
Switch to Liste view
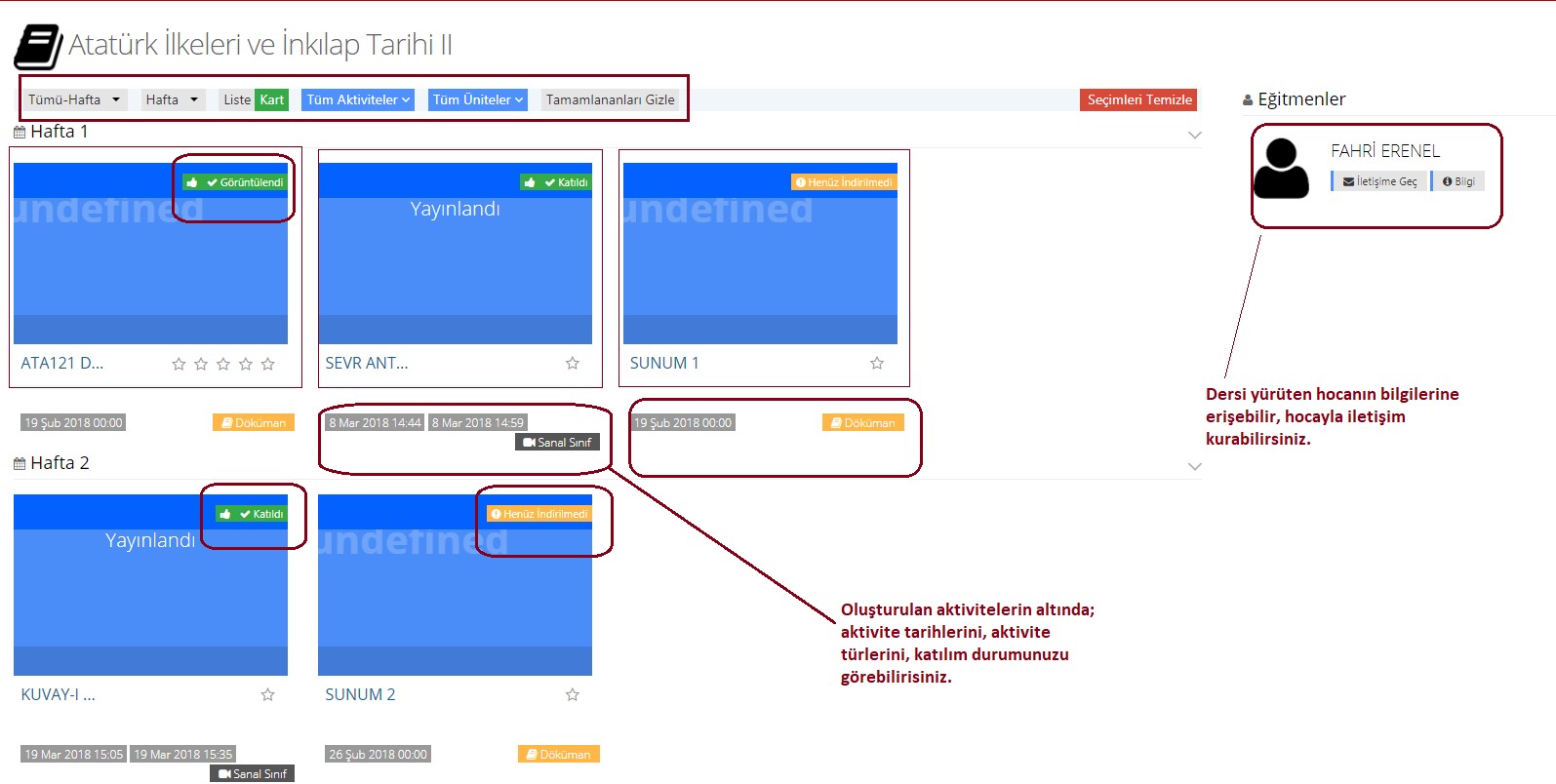[x=236, y=99]
